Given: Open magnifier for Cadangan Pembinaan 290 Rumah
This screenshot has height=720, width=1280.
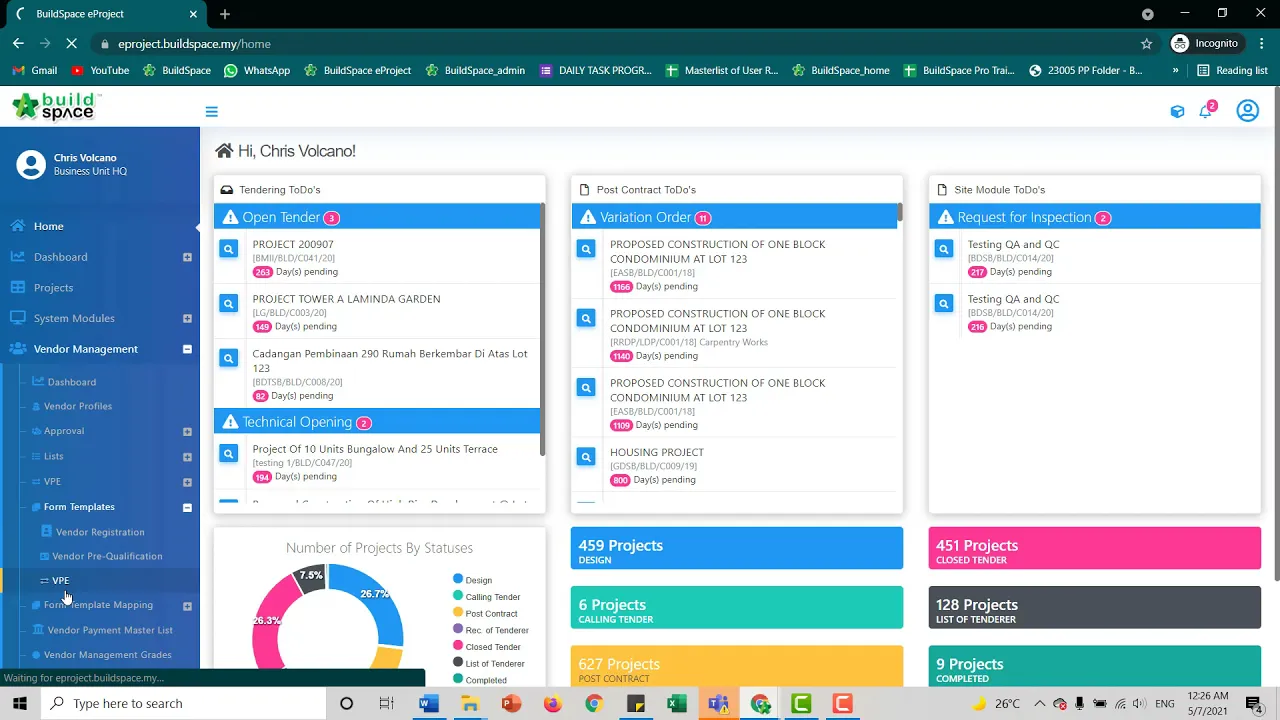Looking at the screenshot, I should (229, 358).
